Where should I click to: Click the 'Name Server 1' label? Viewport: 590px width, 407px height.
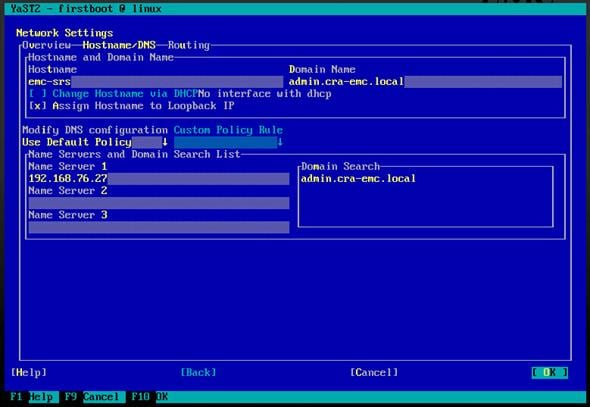tap(68, 166)
